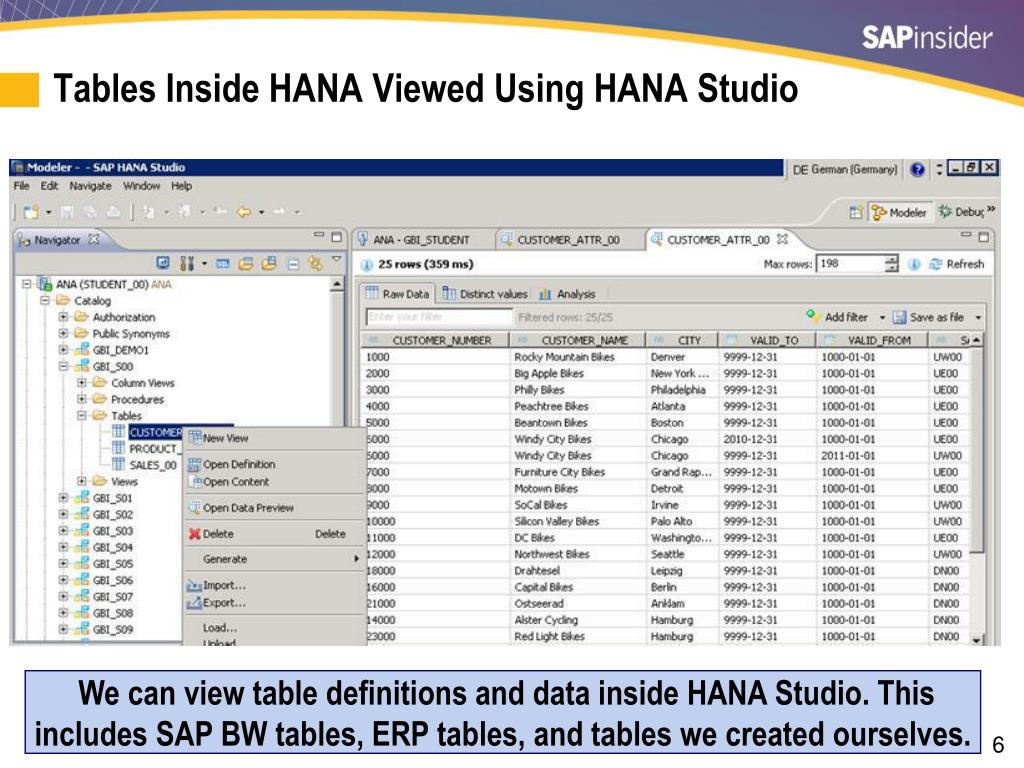This screenshot has width=1024, height=768.
Task: Maximize the Navigator panel
Action: pyautogui.click(x=336, y=236)
